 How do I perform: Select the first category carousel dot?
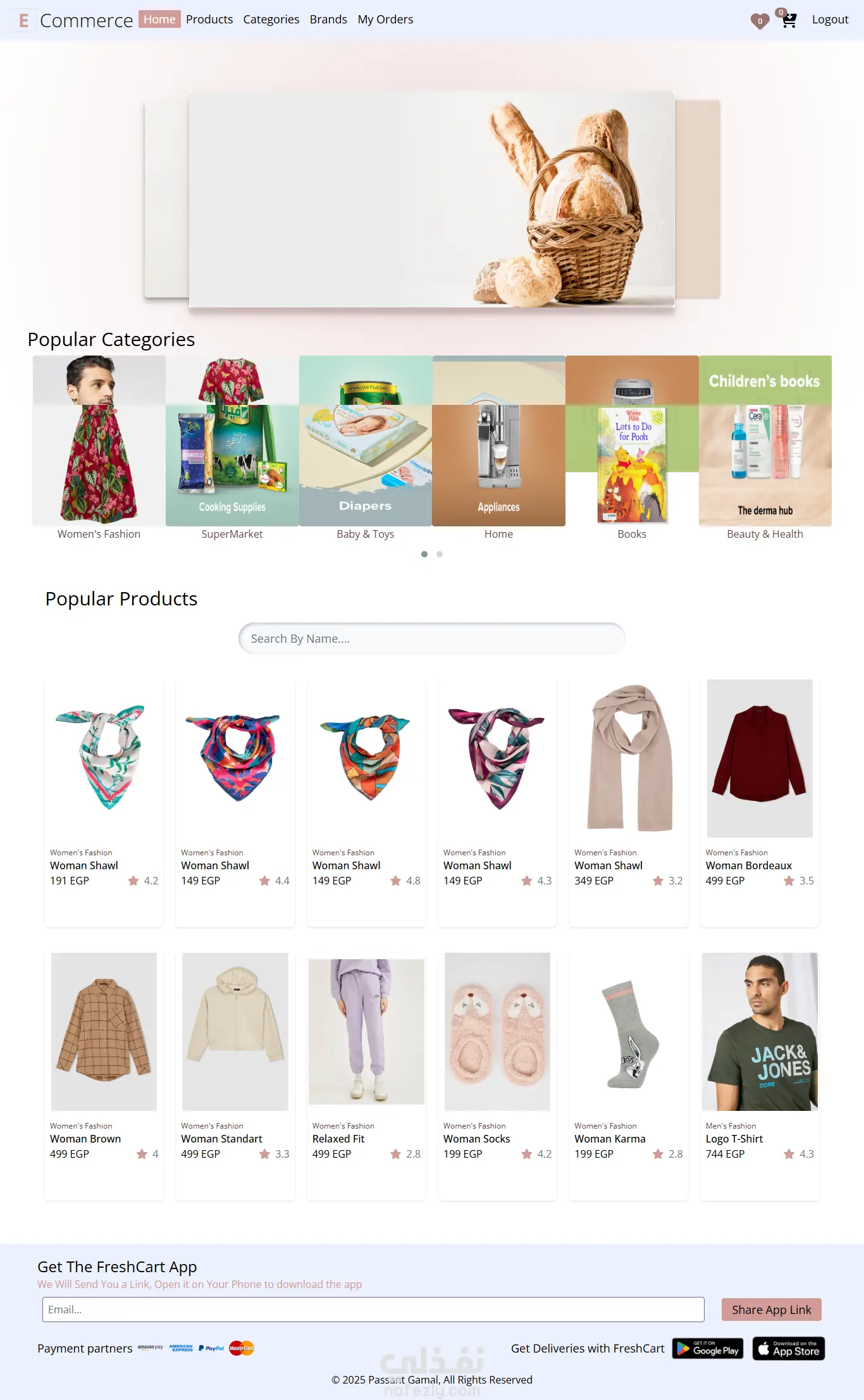[424, 554]
